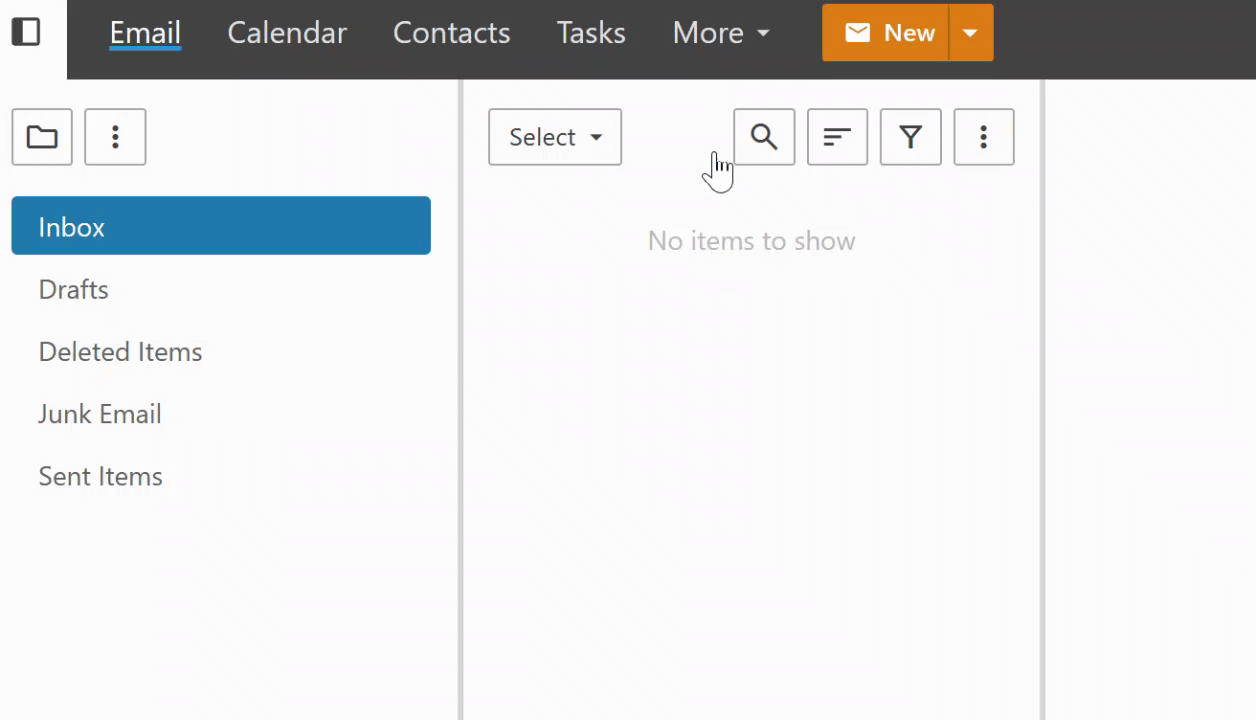Compose a New email
Screen dimensions: 1256x720
point(886,33)
